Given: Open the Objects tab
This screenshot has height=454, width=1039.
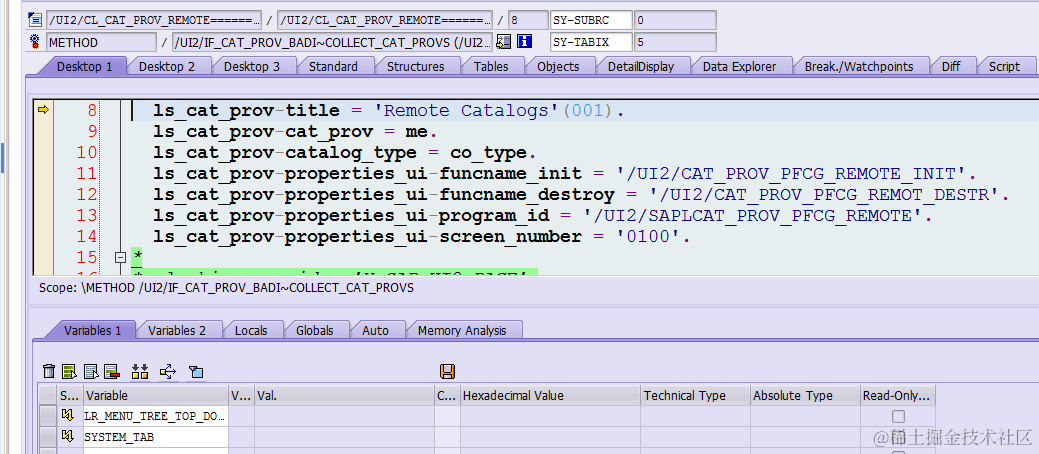Looking at the screenshot, I should pyautogui.click(x=558, y=66).
